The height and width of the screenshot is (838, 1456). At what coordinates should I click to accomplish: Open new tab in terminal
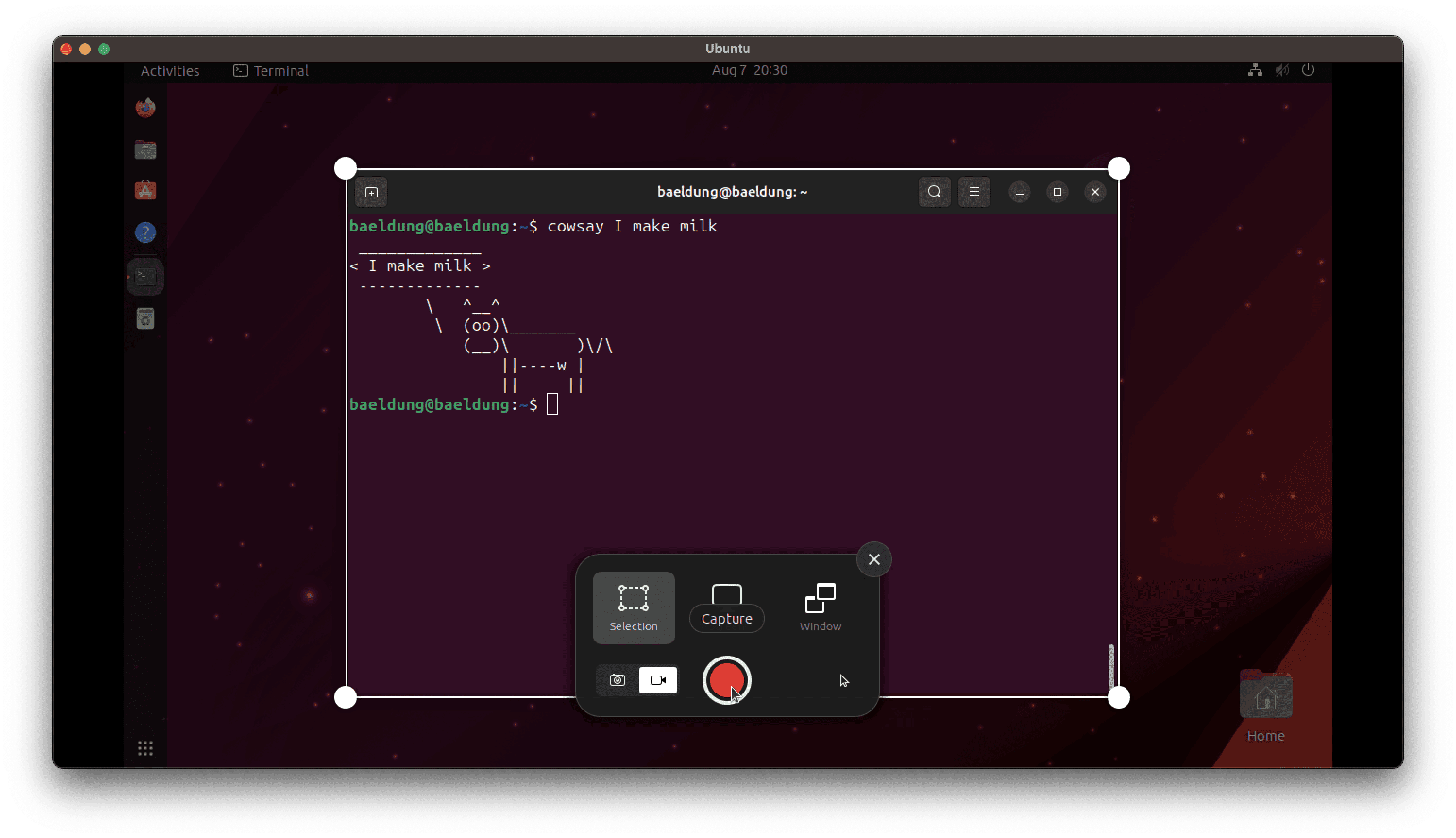click(371, 192)
